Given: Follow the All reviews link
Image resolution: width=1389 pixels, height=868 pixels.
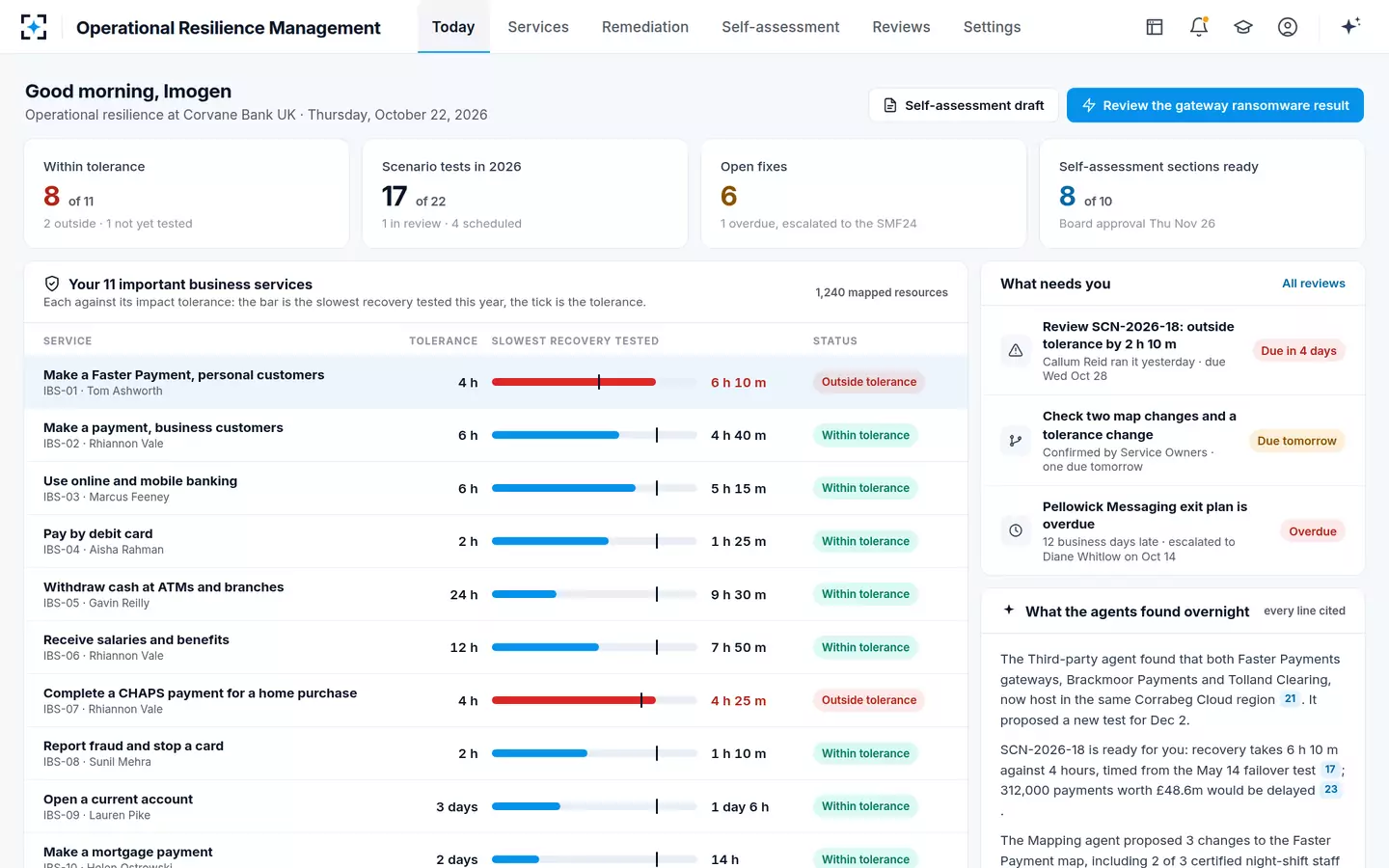Looking at the screenshot, I should tap(1313, 284).
